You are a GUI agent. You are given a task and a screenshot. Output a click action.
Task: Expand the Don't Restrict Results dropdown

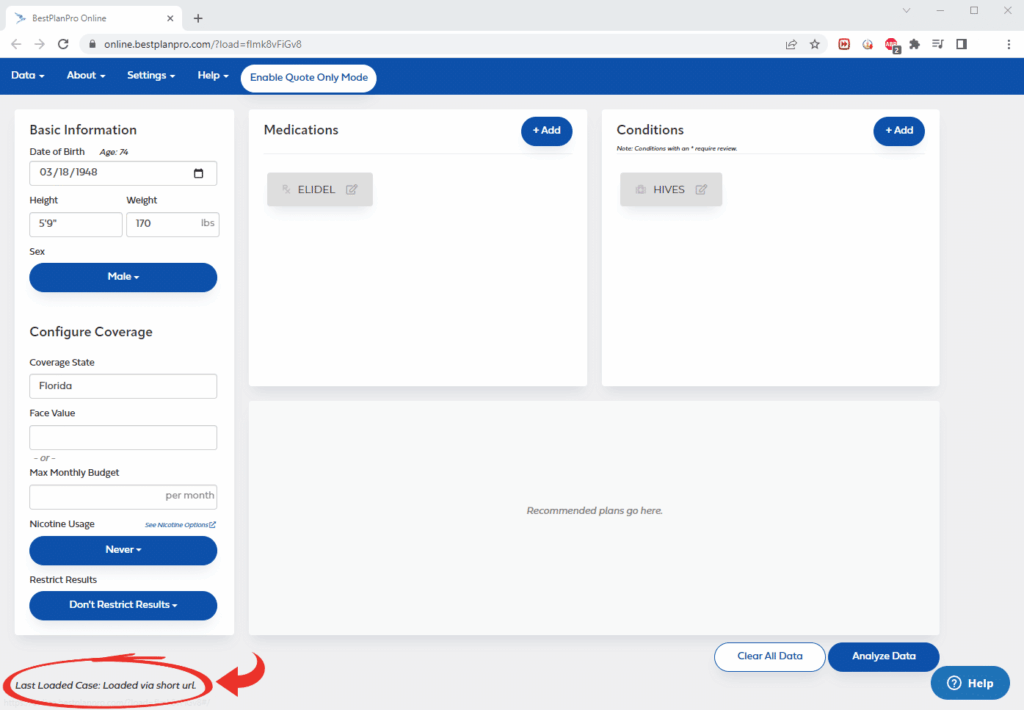[123, 605]
